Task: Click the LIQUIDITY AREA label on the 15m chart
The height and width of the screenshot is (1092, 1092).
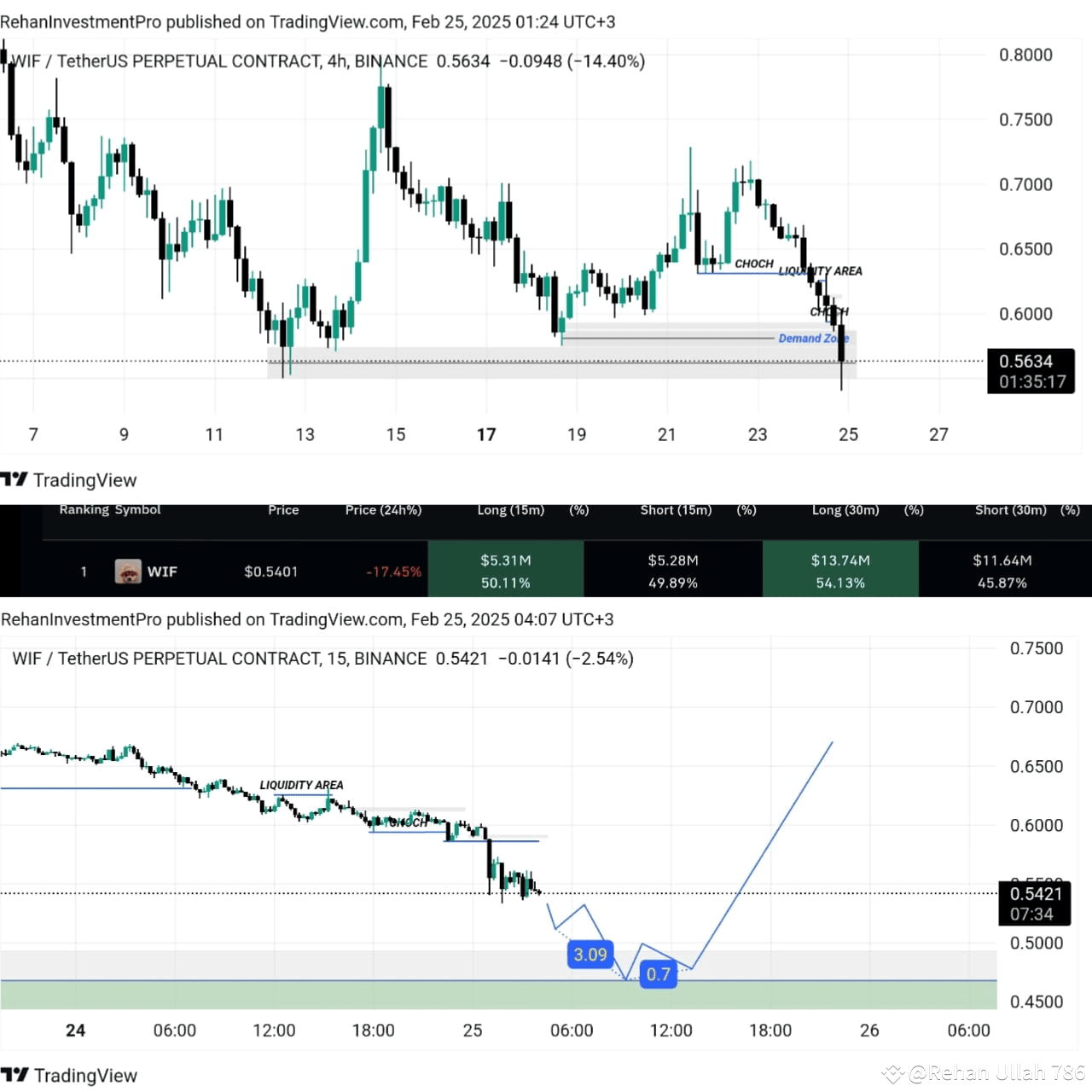Action: point(302,784)
